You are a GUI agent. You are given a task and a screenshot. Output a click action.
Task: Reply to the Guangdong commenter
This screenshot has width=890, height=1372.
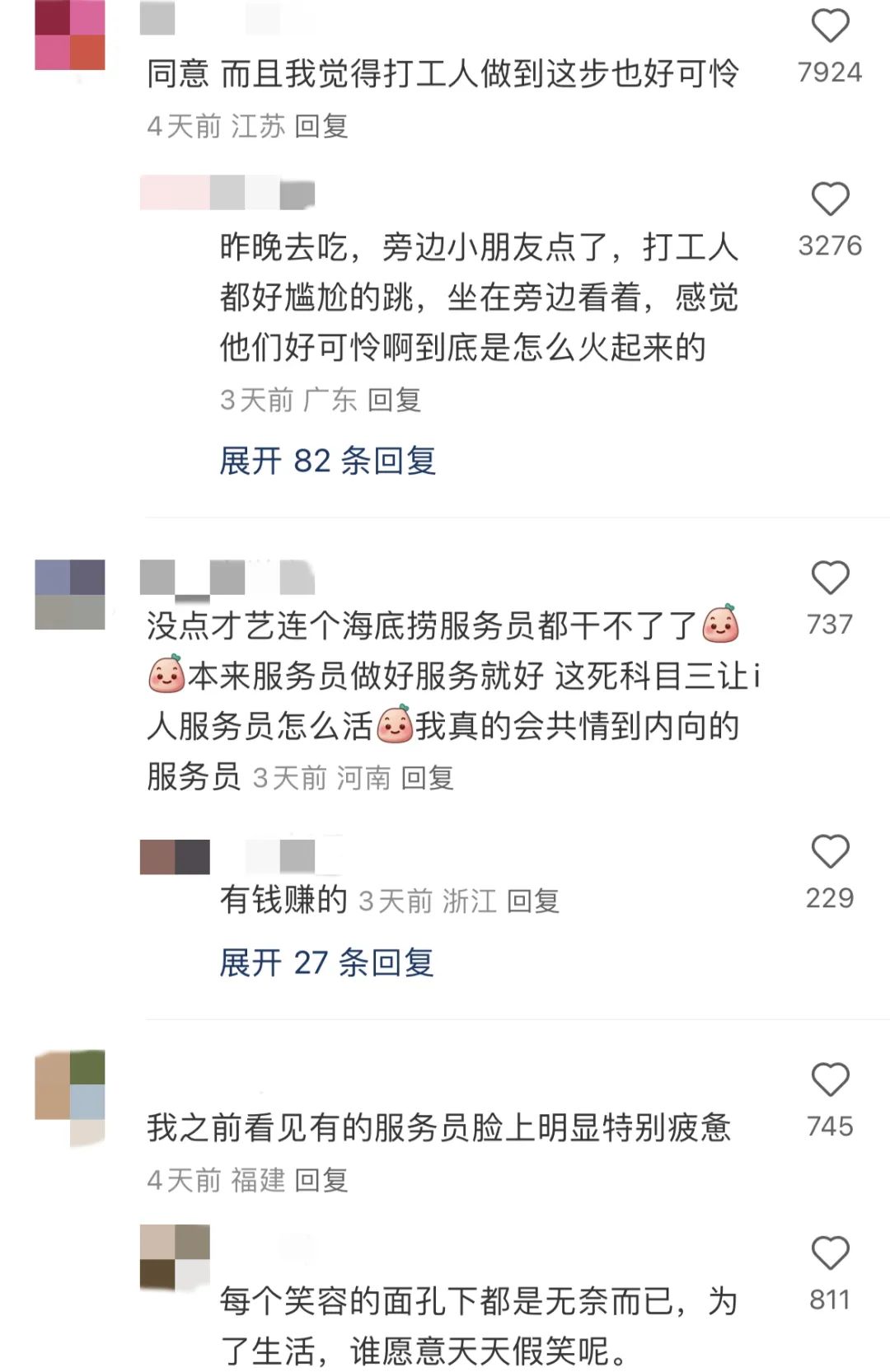click(394, 400)
